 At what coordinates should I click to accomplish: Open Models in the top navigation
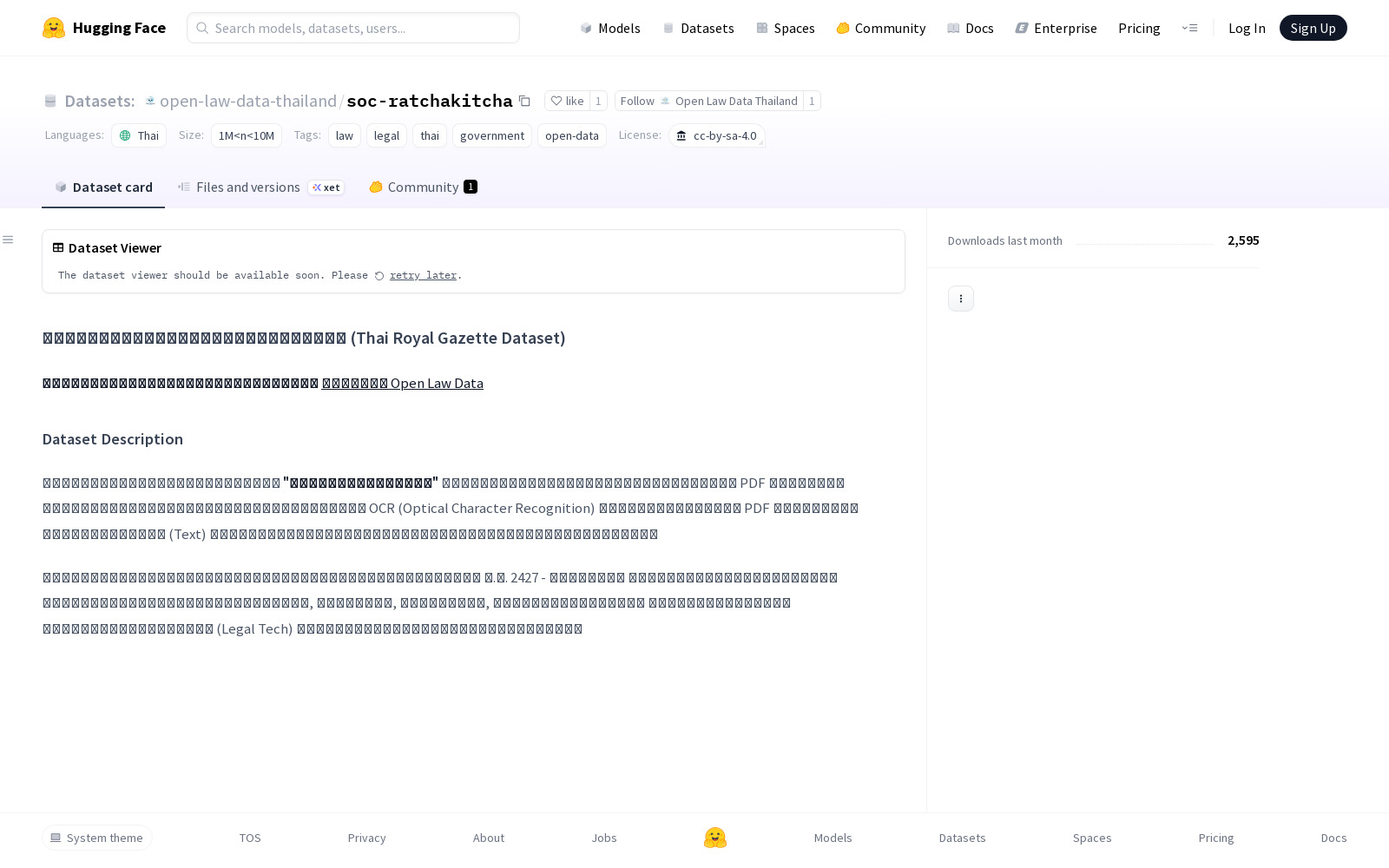[x=610, y=28]
